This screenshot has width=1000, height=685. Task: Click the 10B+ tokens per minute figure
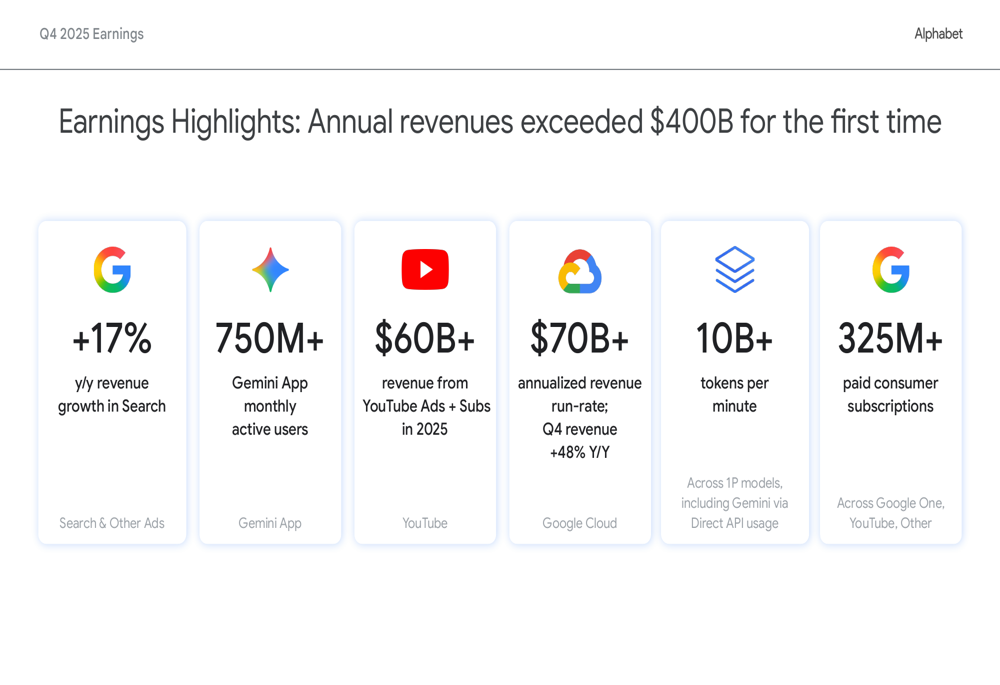point(735,340)
